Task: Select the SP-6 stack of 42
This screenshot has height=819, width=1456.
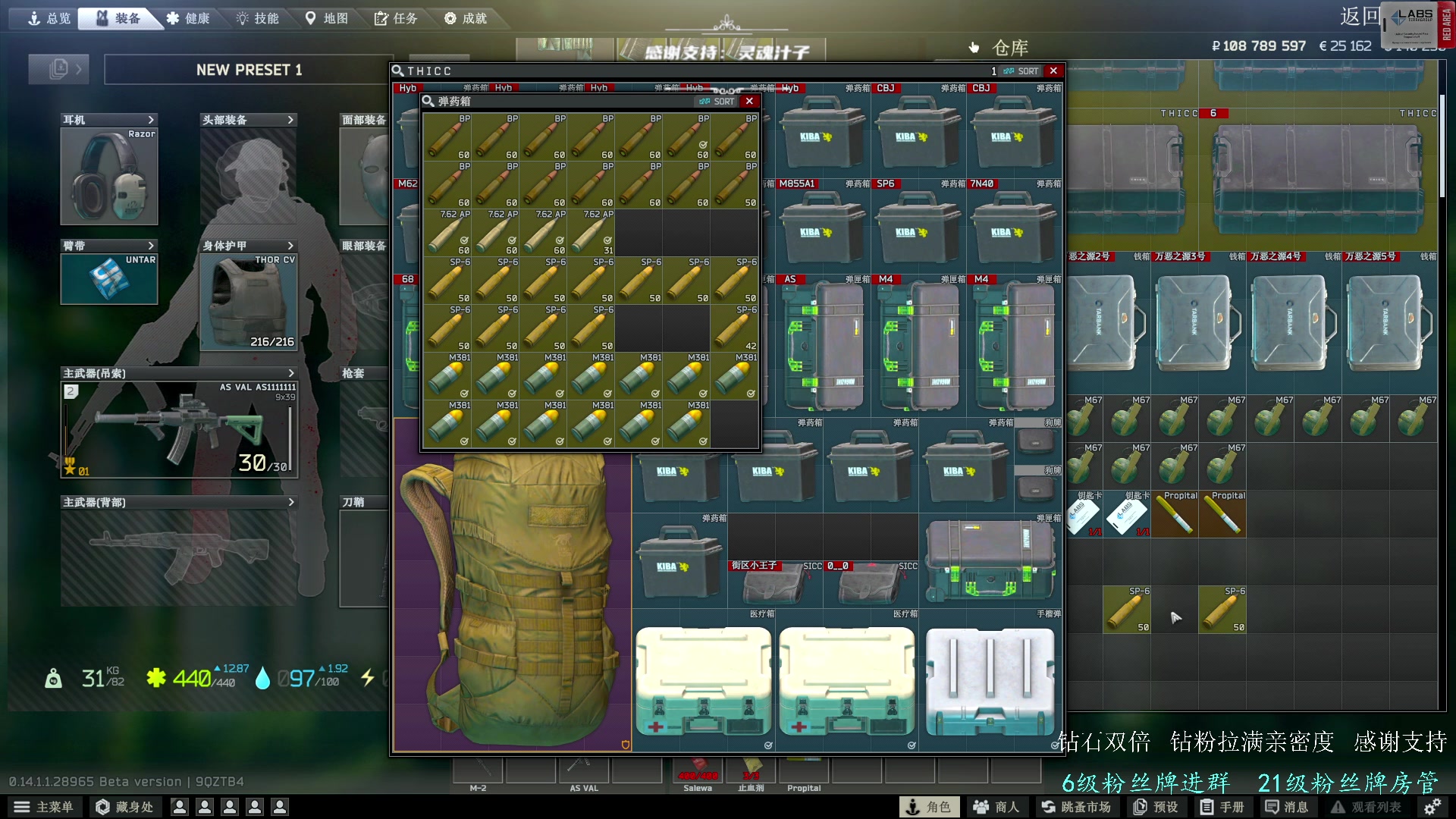Action: click(734, 328)
